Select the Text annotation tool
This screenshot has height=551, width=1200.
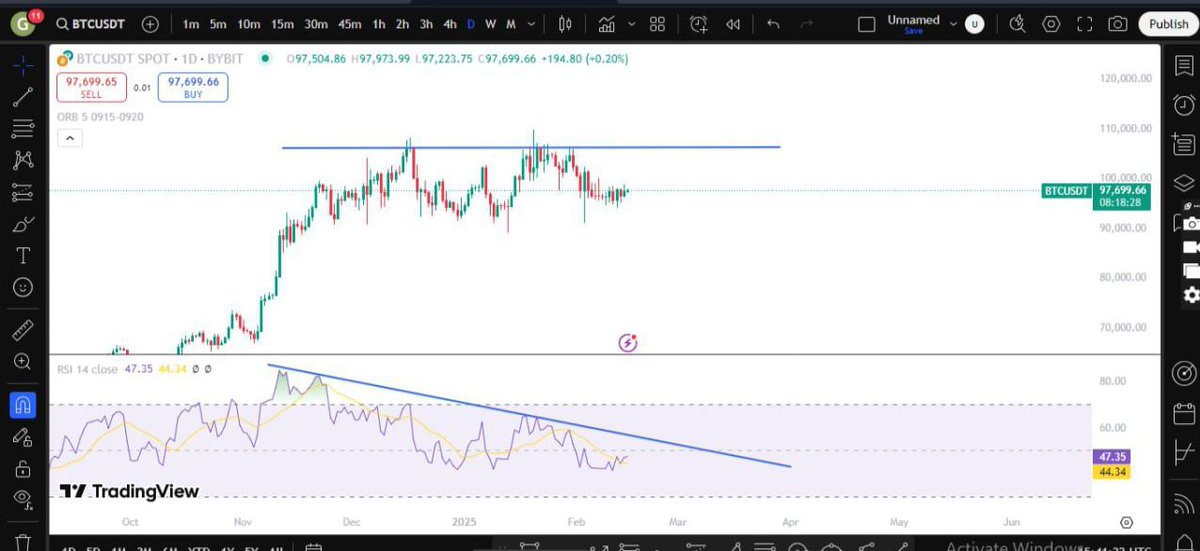(x=23, y=255)
